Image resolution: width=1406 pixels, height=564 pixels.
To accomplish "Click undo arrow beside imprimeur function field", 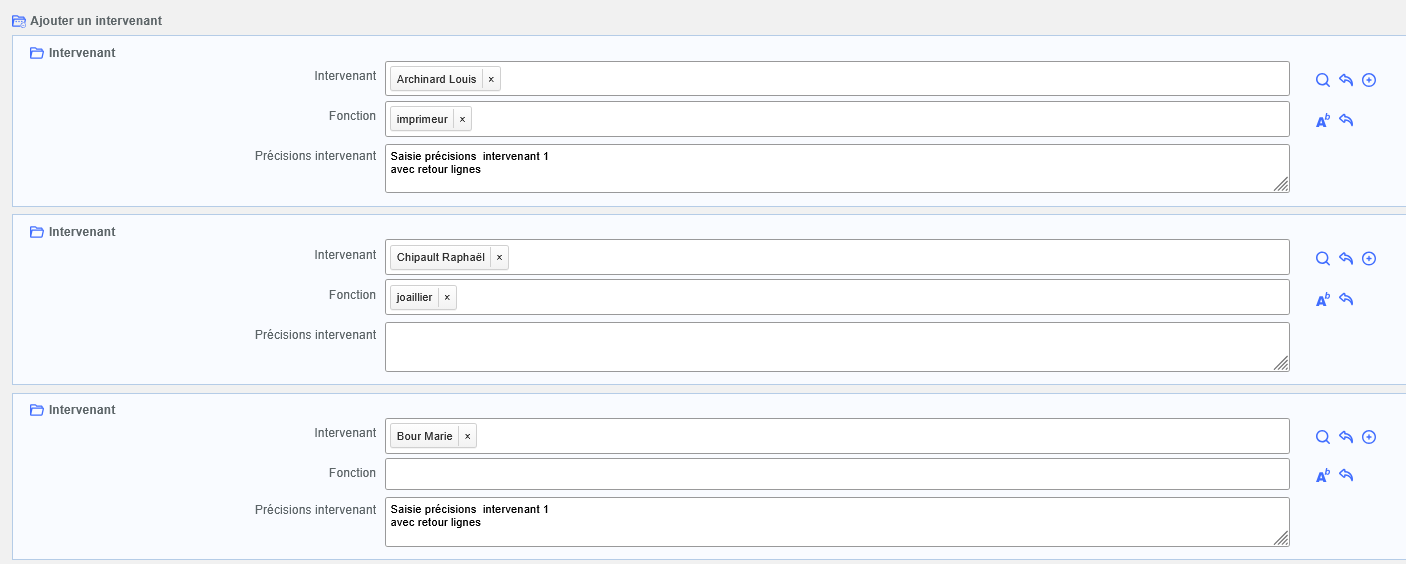I will click(1346, 120).
